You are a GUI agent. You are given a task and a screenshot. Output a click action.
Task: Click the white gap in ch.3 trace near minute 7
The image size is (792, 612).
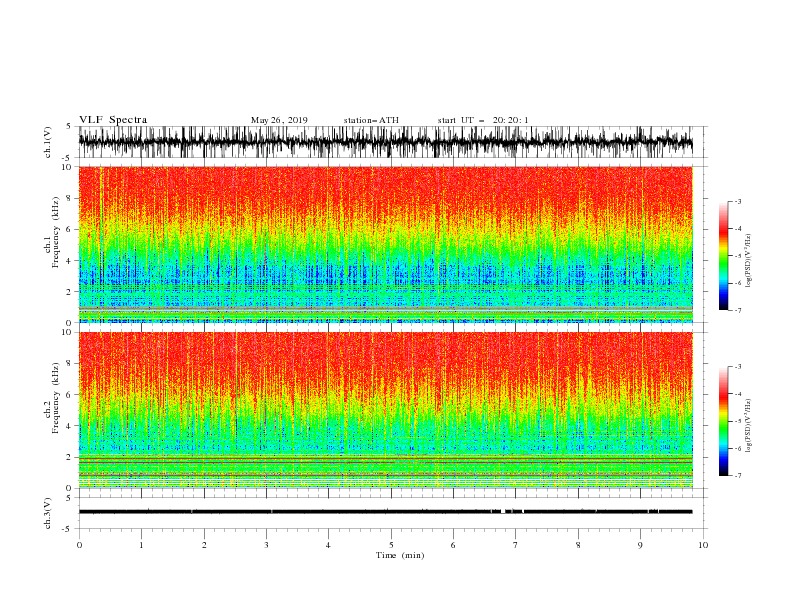(503, 512)
